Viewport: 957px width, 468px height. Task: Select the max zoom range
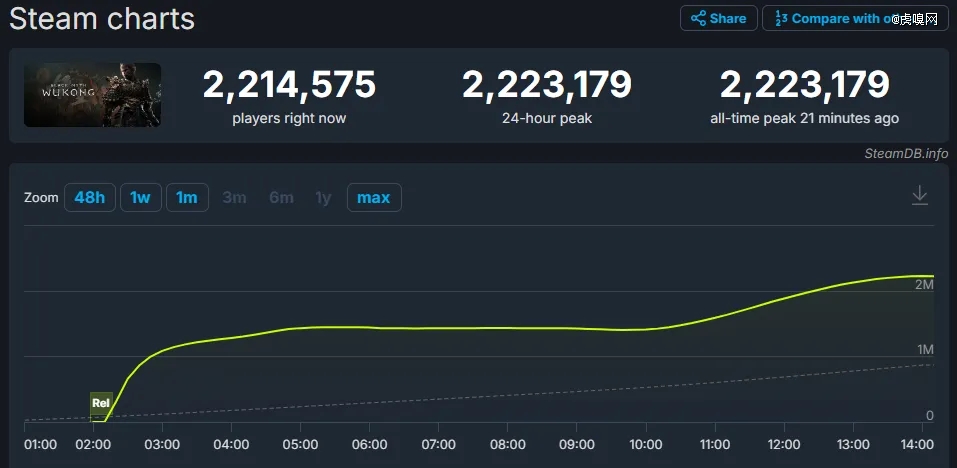pos(374,198)
